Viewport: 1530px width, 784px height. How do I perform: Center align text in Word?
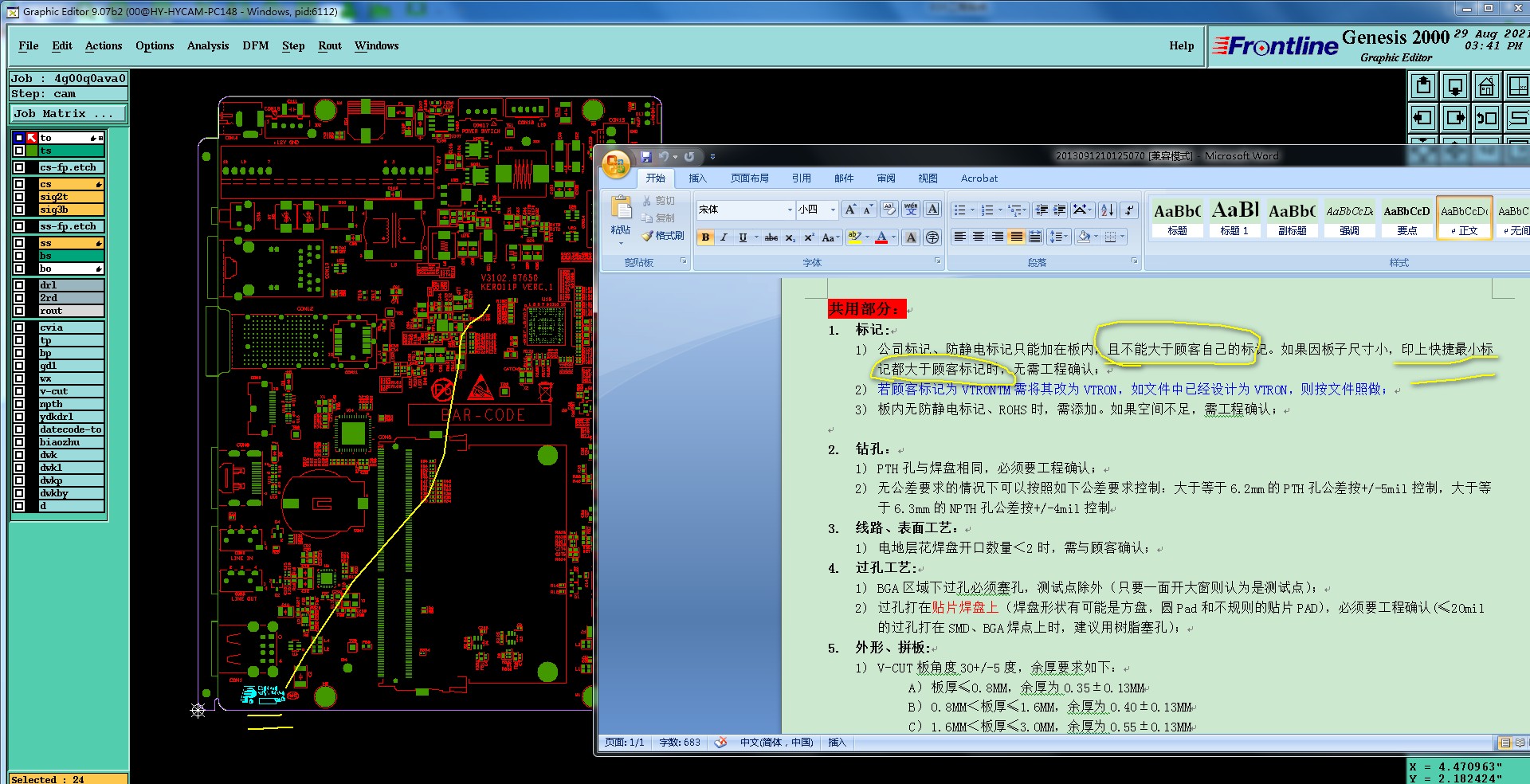[x=979, y=237]
